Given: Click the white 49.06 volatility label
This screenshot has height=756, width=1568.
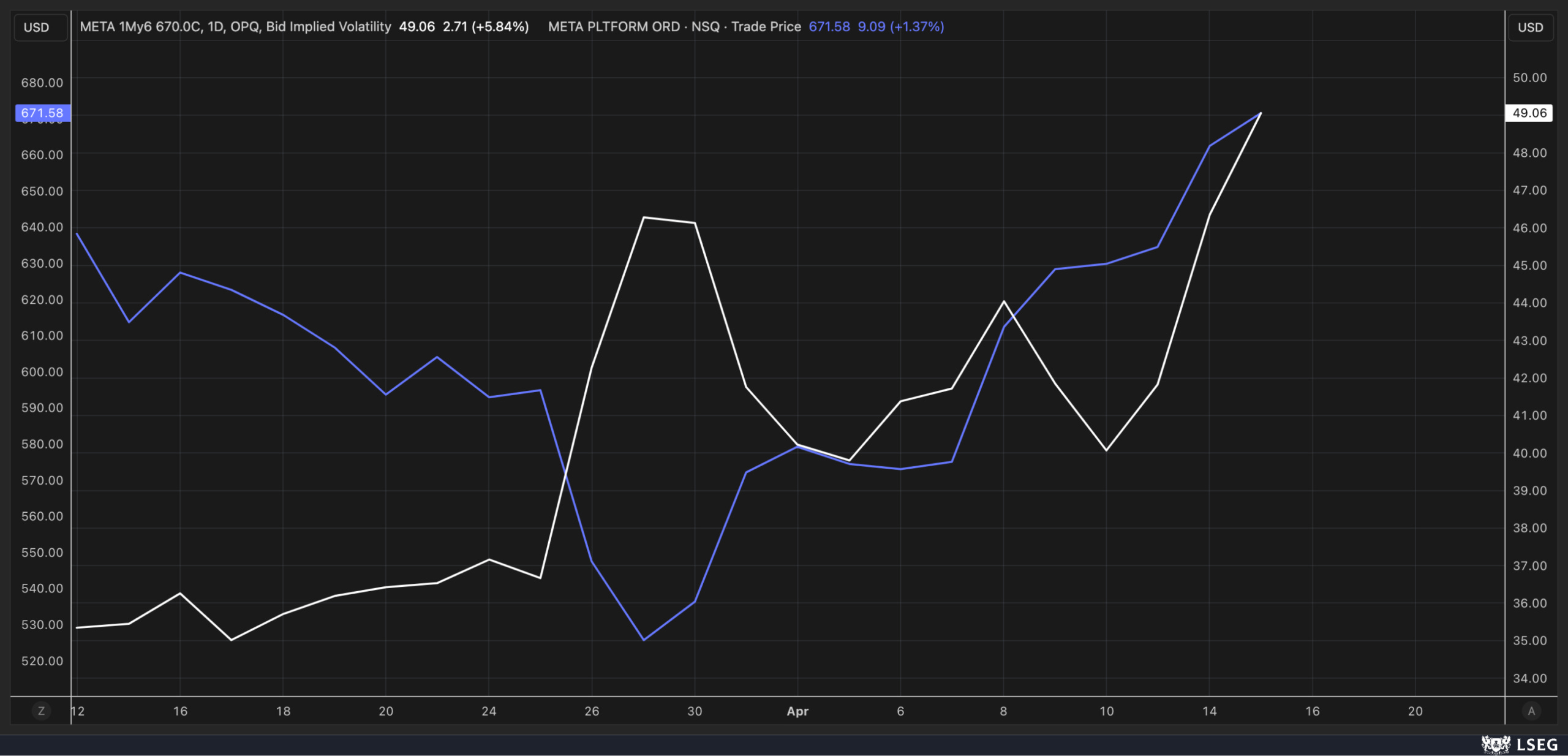Looking at the screenshot, I should coord(1529,113).
